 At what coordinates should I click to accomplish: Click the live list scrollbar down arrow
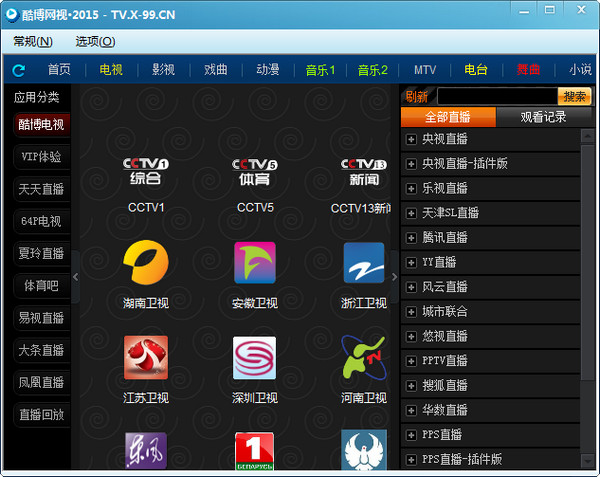point(587,462)
